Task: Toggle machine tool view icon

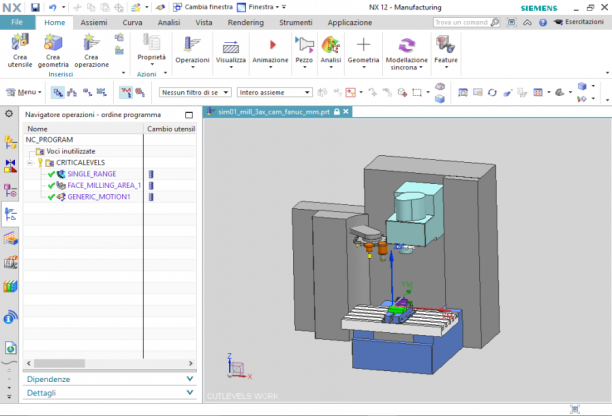Action: coord(72,92)
